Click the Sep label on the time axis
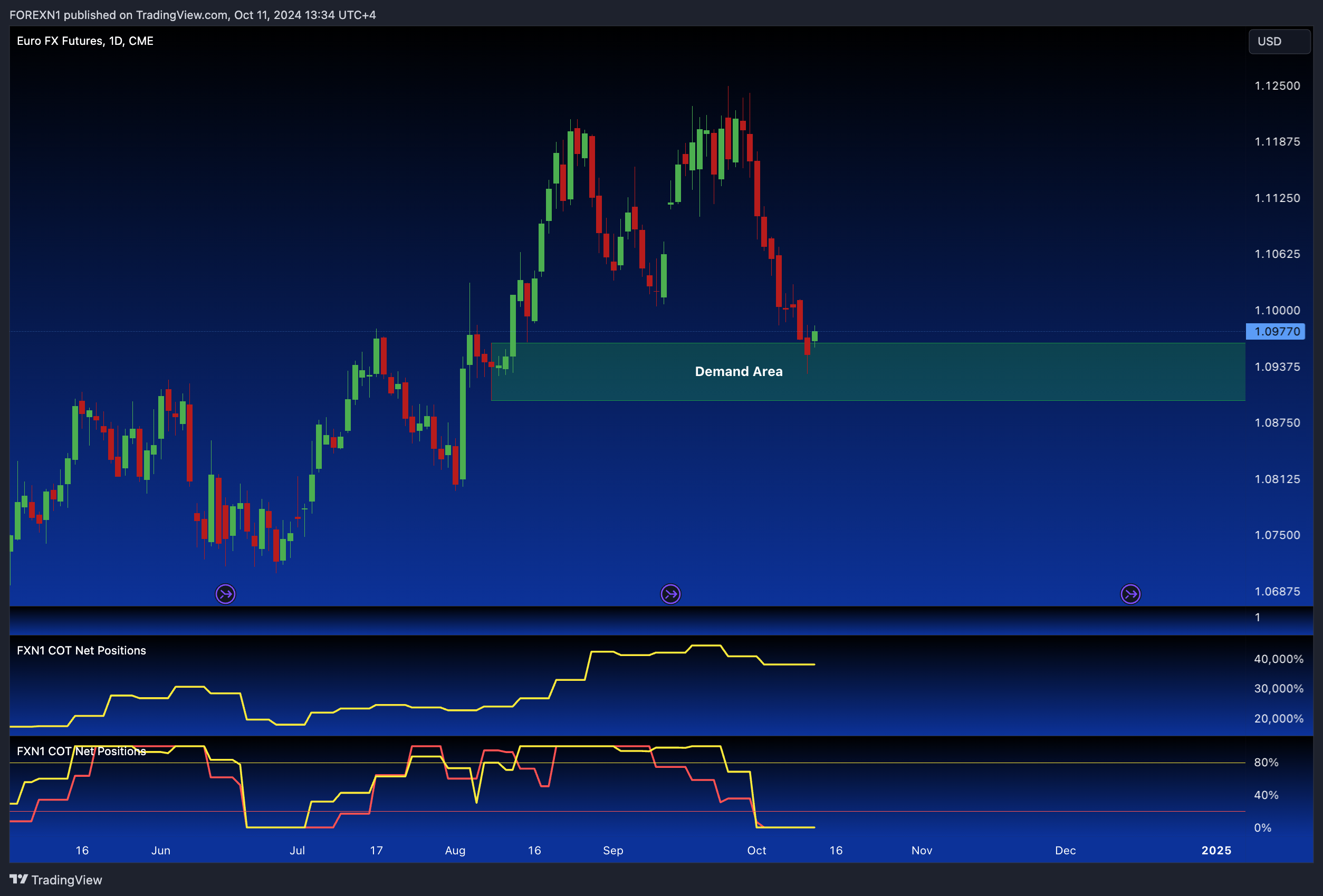The height and width of the screenshot is (896, 1323). coord(613,851)
